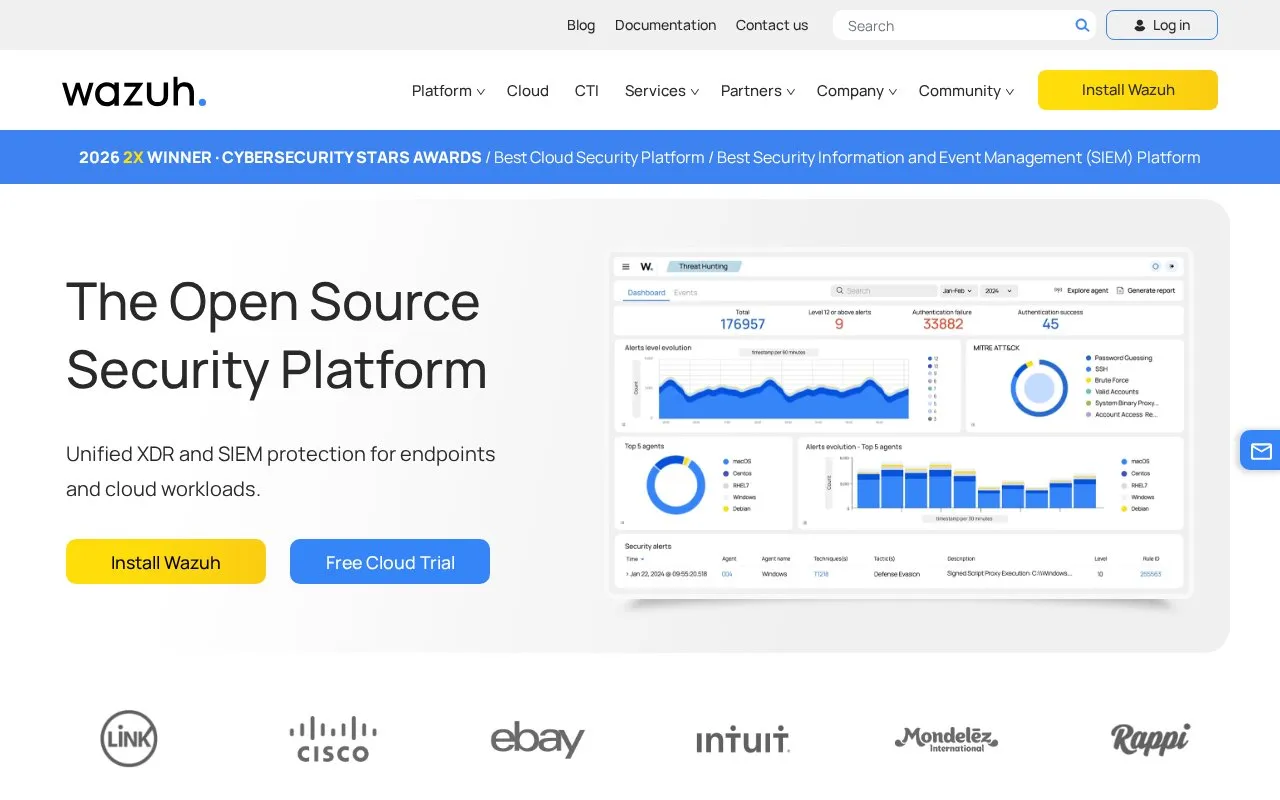Click the Cybersecurity Stars Awards banner
Image resolution: width=1280 pixels, height=800 pixels.
pyautogui.click(x=640, y=157)
